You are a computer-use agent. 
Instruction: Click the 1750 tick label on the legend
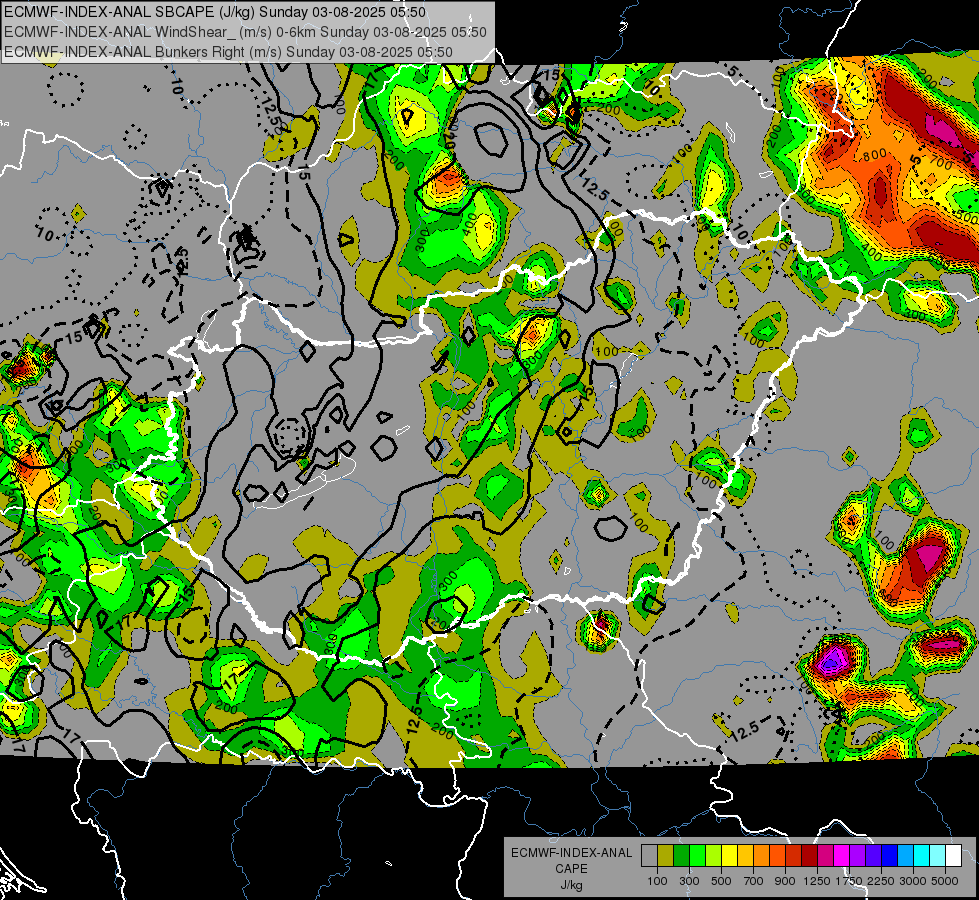click(x=849, y=881)
